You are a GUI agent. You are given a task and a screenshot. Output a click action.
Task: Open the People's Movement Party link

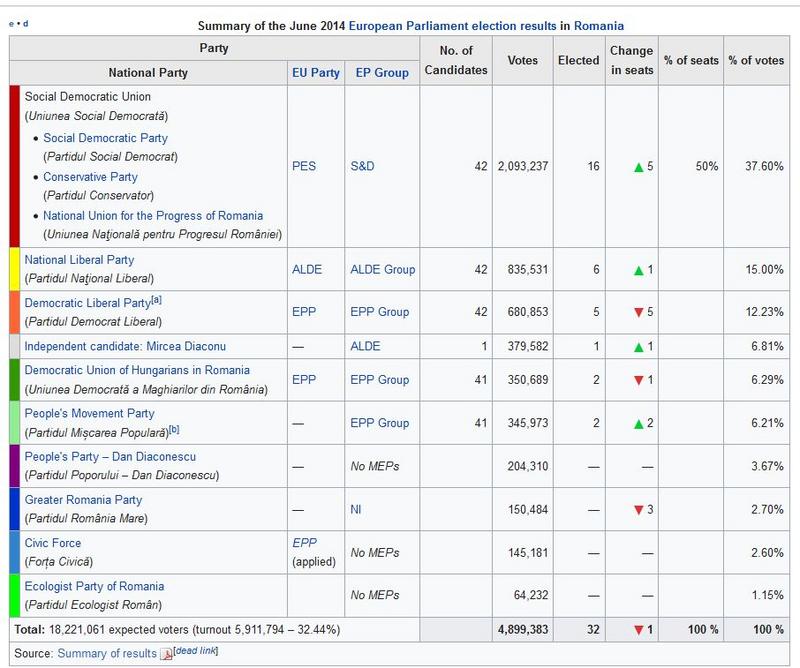pos(89,414)
